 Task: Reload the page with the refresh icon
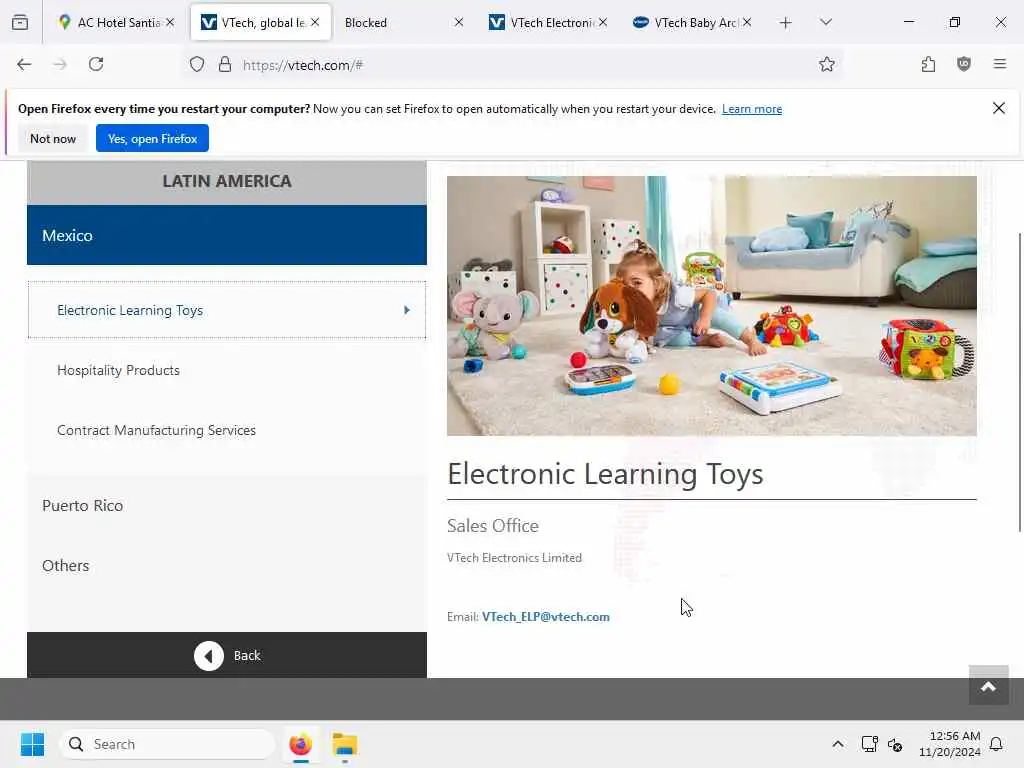[96, 64]
